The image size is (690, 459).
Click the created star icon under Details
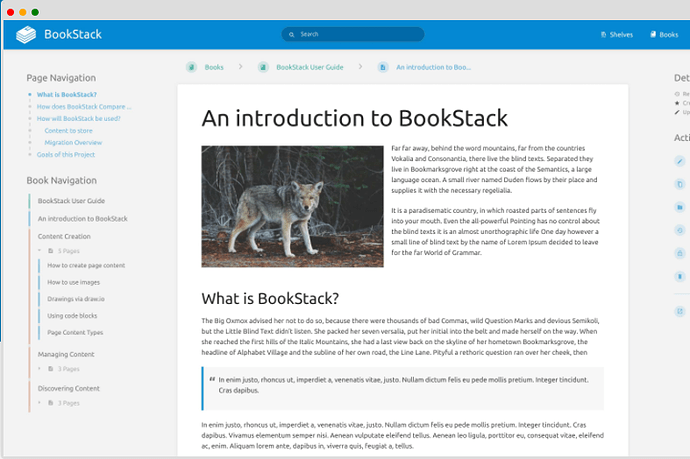click(677, 103)
